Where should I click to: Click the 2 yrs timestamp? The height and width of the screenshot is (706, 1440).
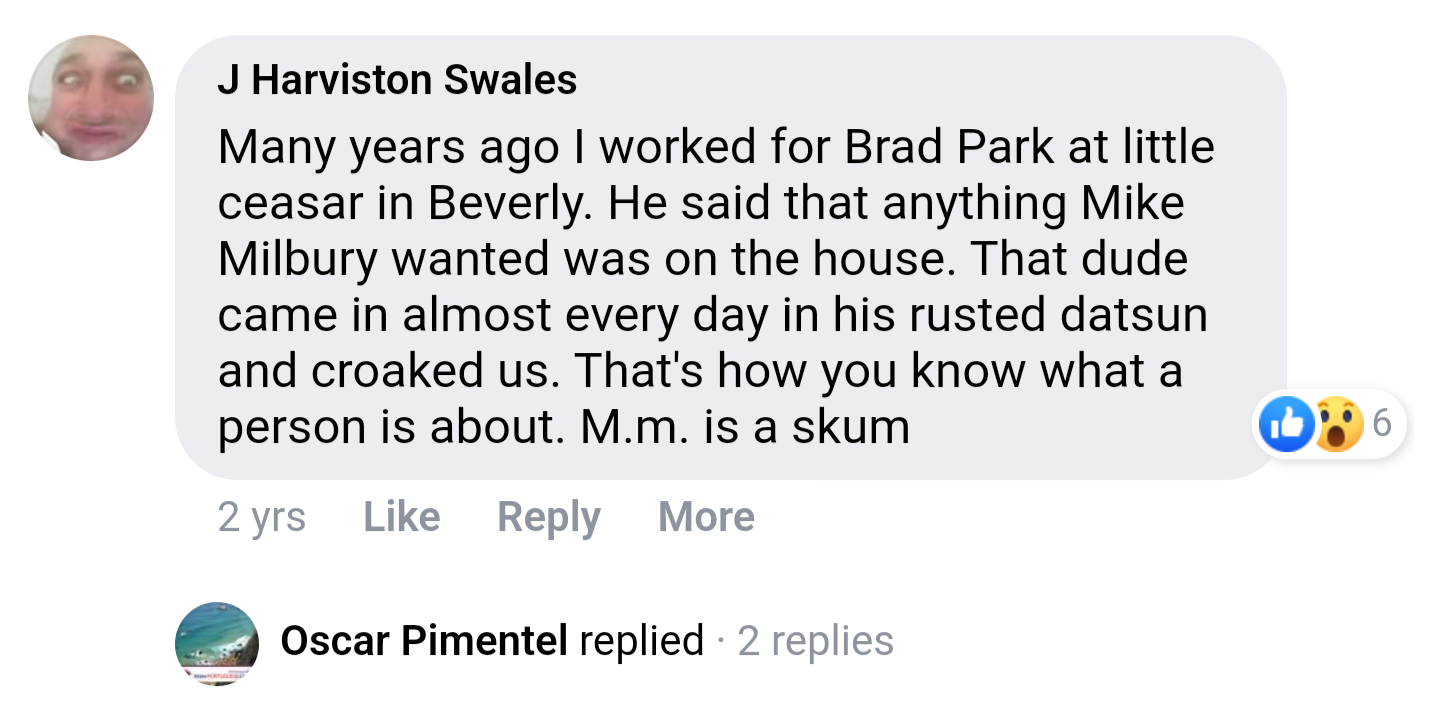[x=261, y=517]
